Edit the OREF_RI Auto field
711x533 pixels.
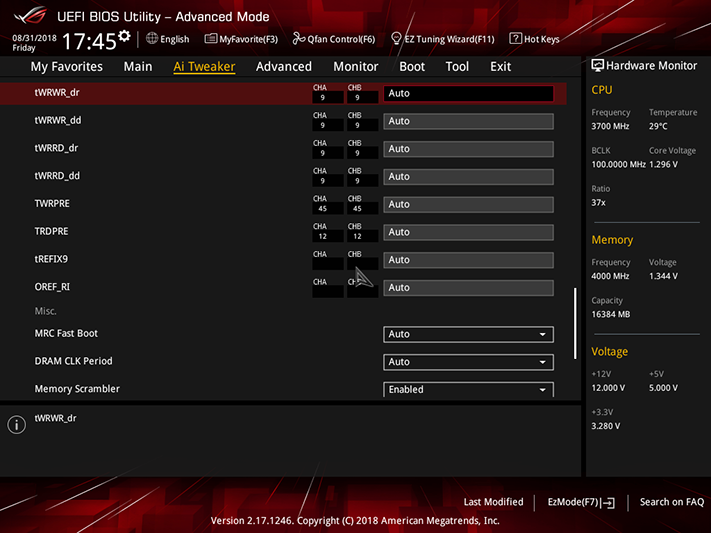(468, 288)
